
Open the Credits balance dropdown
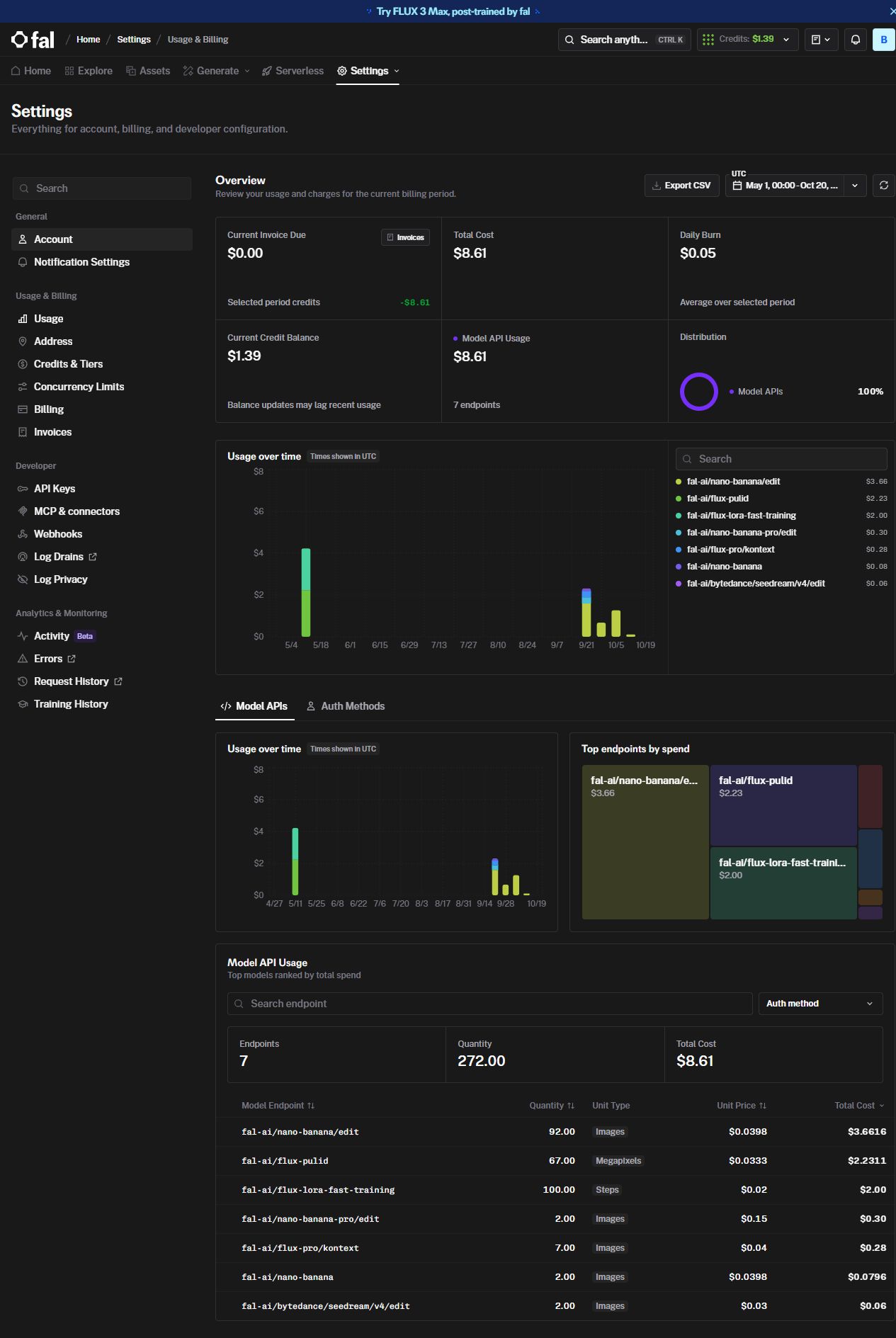coord(748,40)
